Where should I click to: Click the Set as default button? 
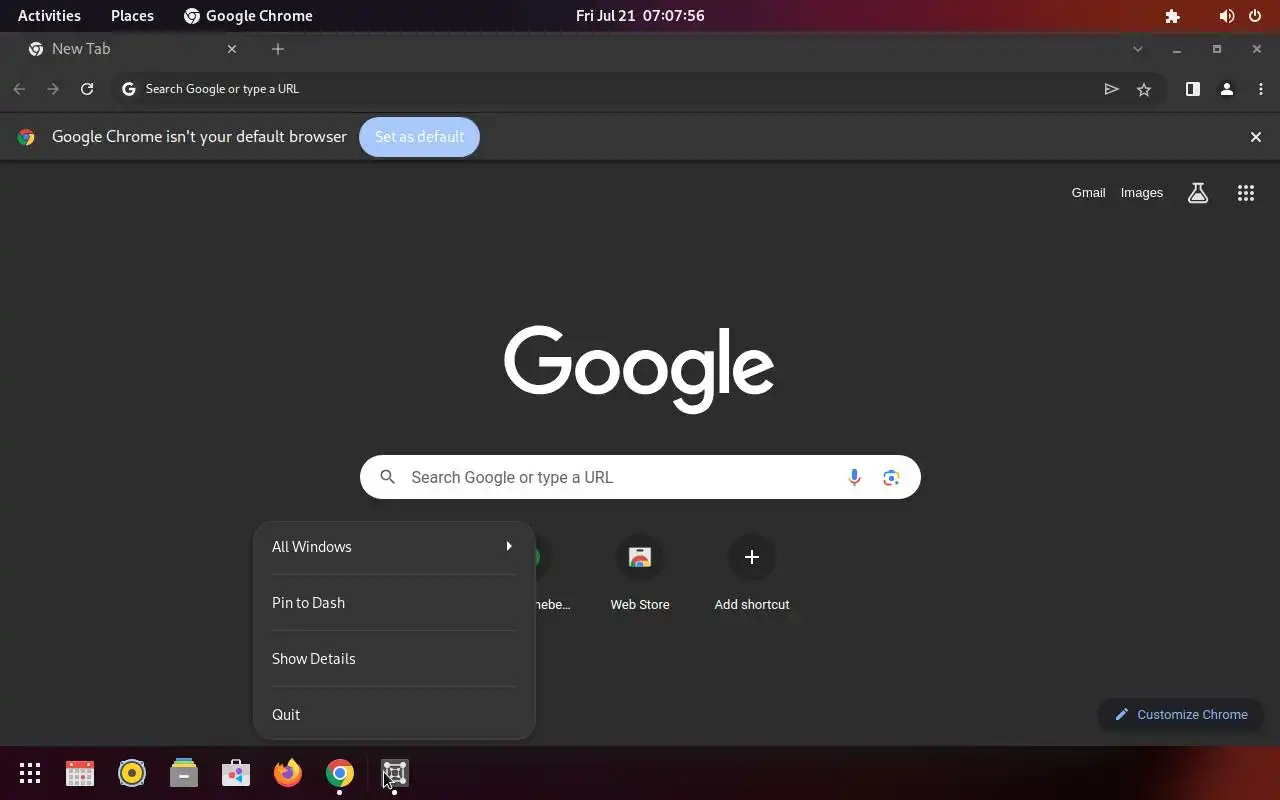pos(419,137)
